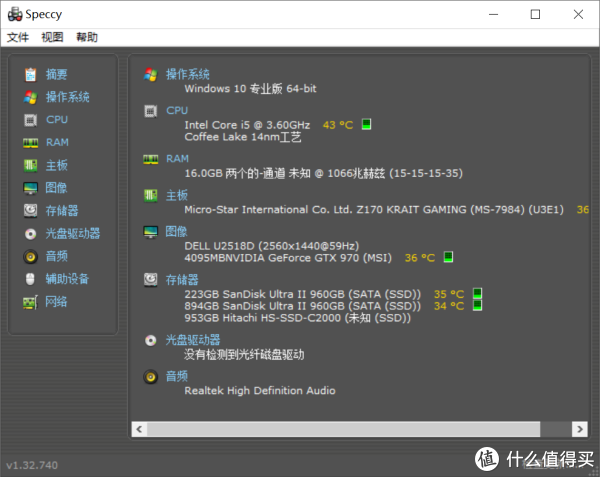Screen dimensions: 600x477
Task: Click the 223GB SanDisk Ultra II line
Action: coord(303,294)
